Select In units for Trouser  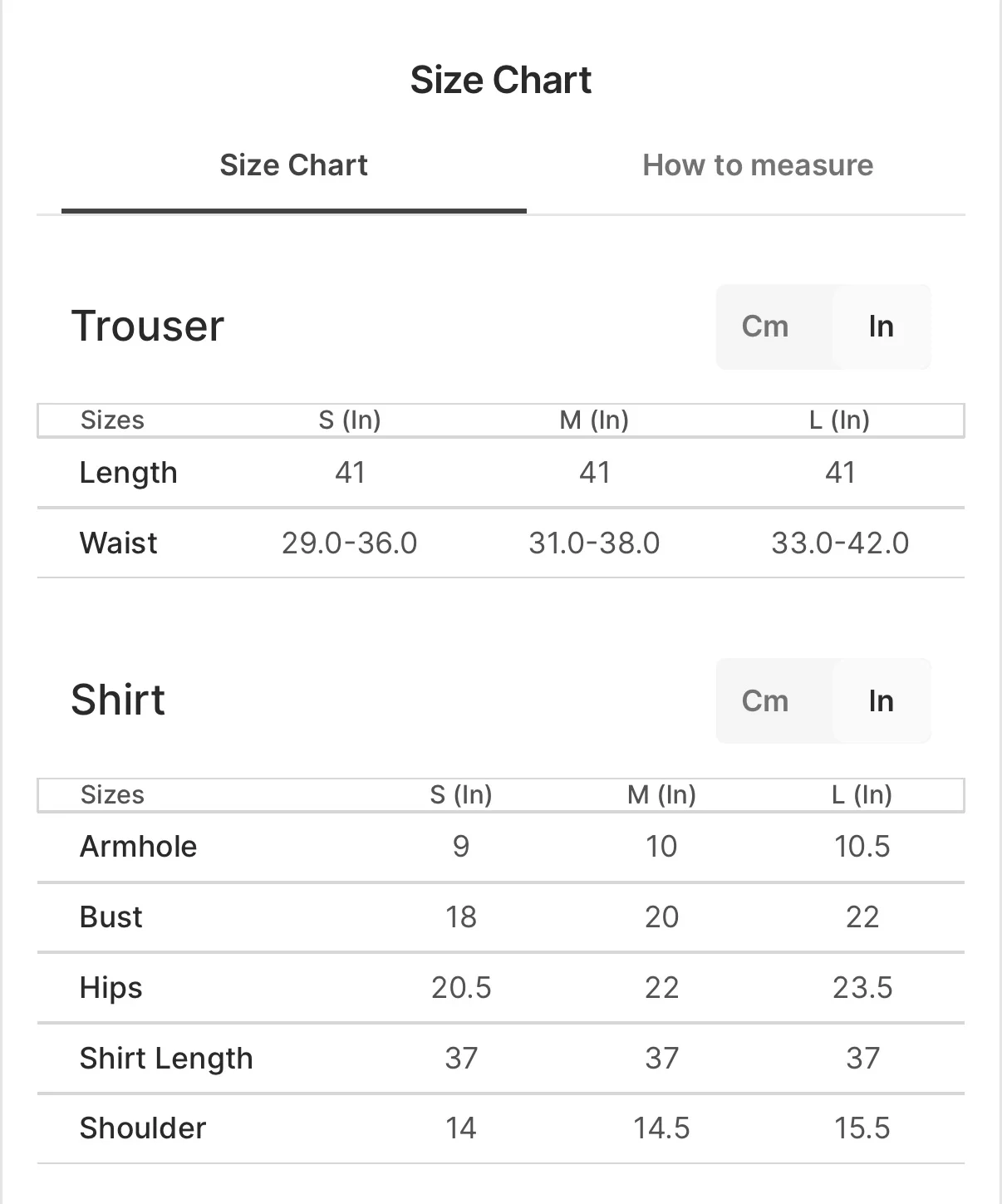click(x=881, y=327)
